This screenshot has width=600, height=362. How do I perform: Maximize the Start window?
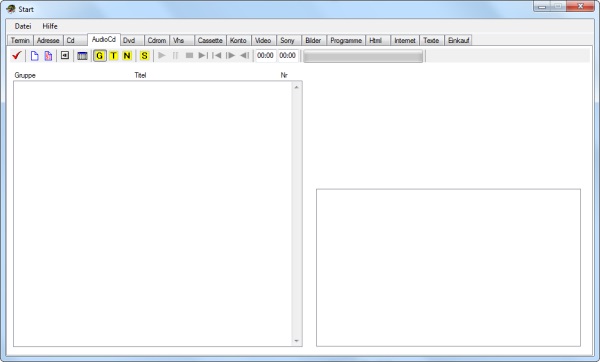coord(558,7)
